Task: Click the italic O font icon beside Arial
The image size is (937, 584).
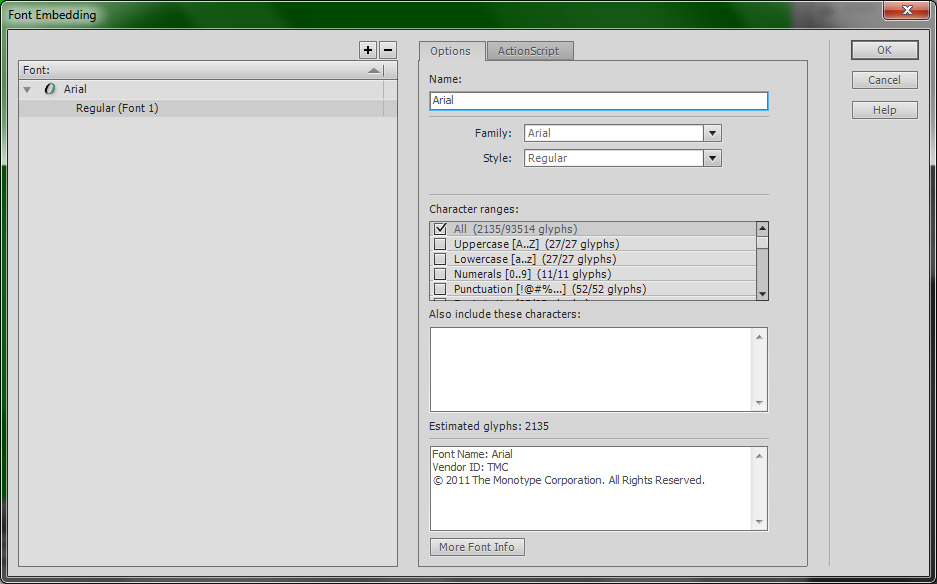Action: [50, 89]
